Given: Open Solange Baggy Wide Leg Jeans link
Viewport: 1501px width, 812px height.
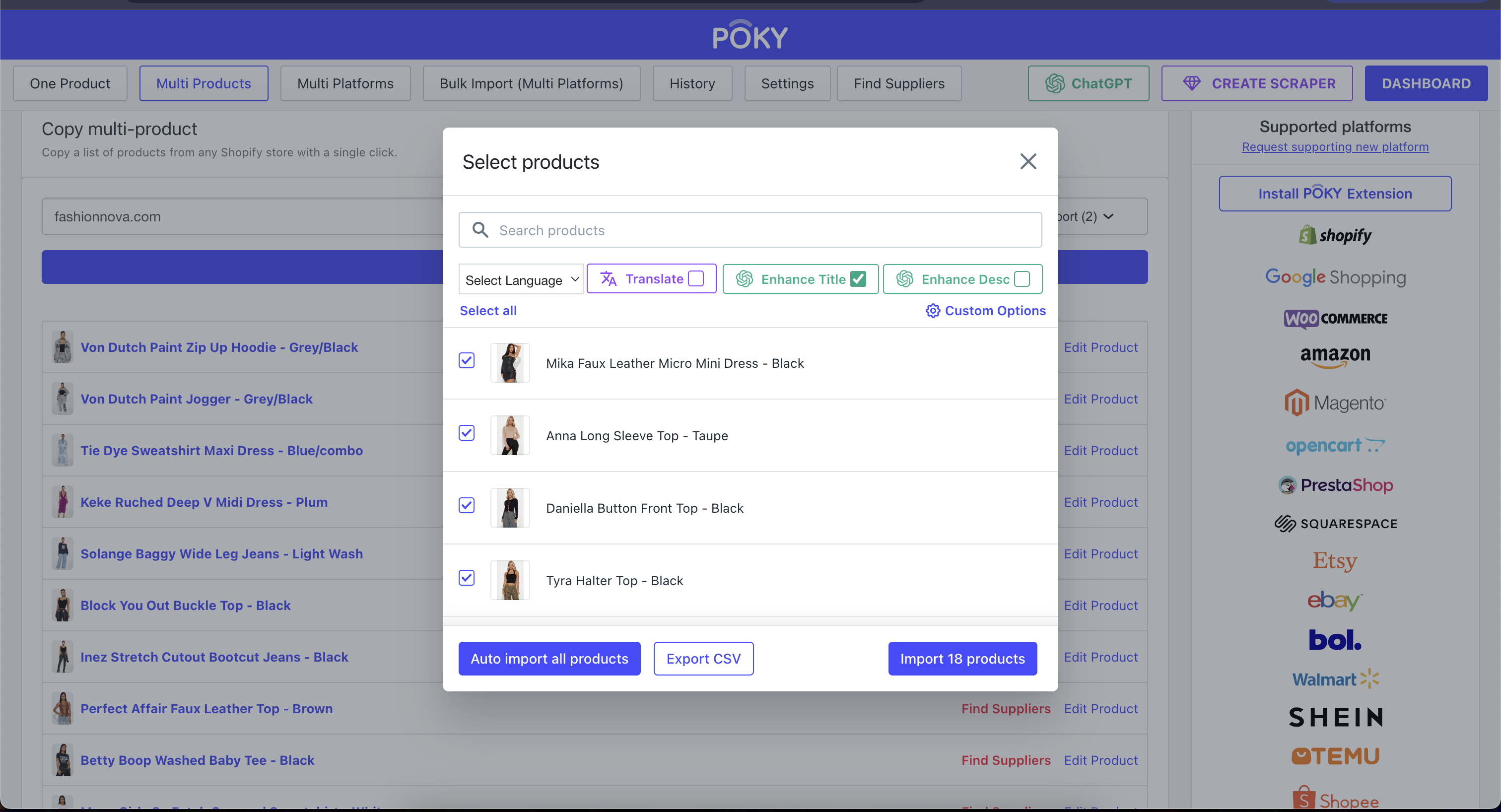Looking at the screenshot, I should (x=221, y=554).
